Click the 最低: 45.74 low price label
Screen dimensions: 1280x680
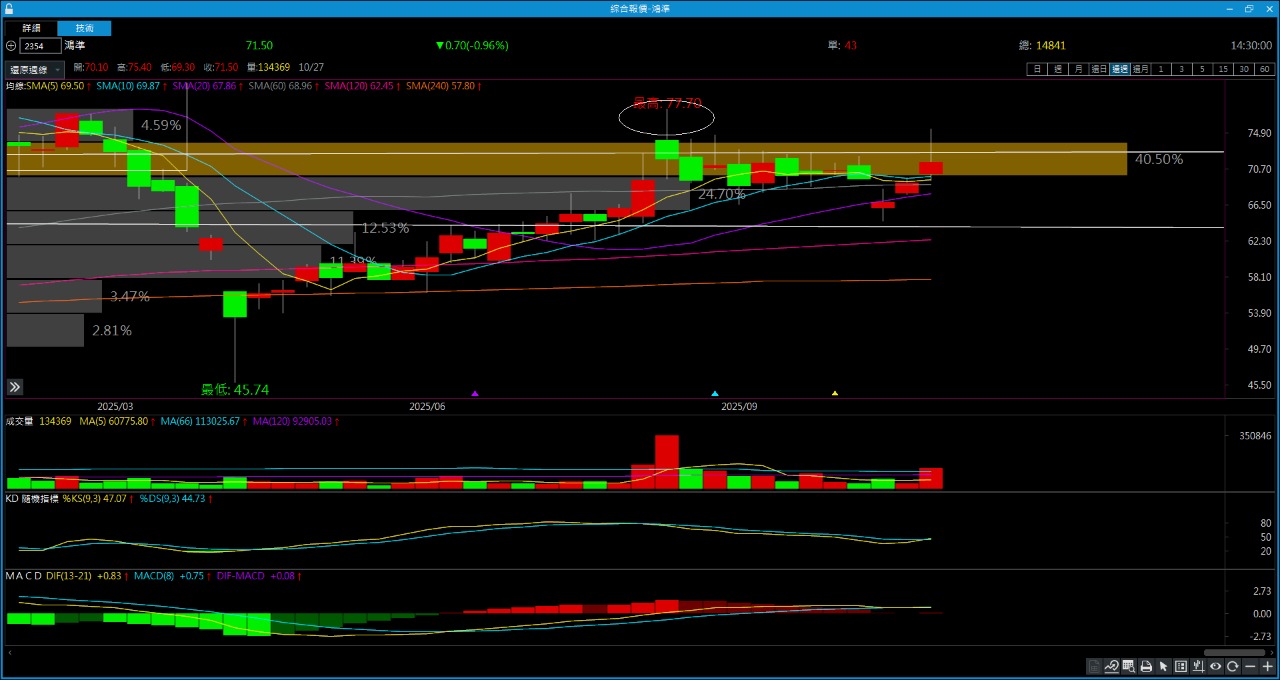(x=235, y=390)
